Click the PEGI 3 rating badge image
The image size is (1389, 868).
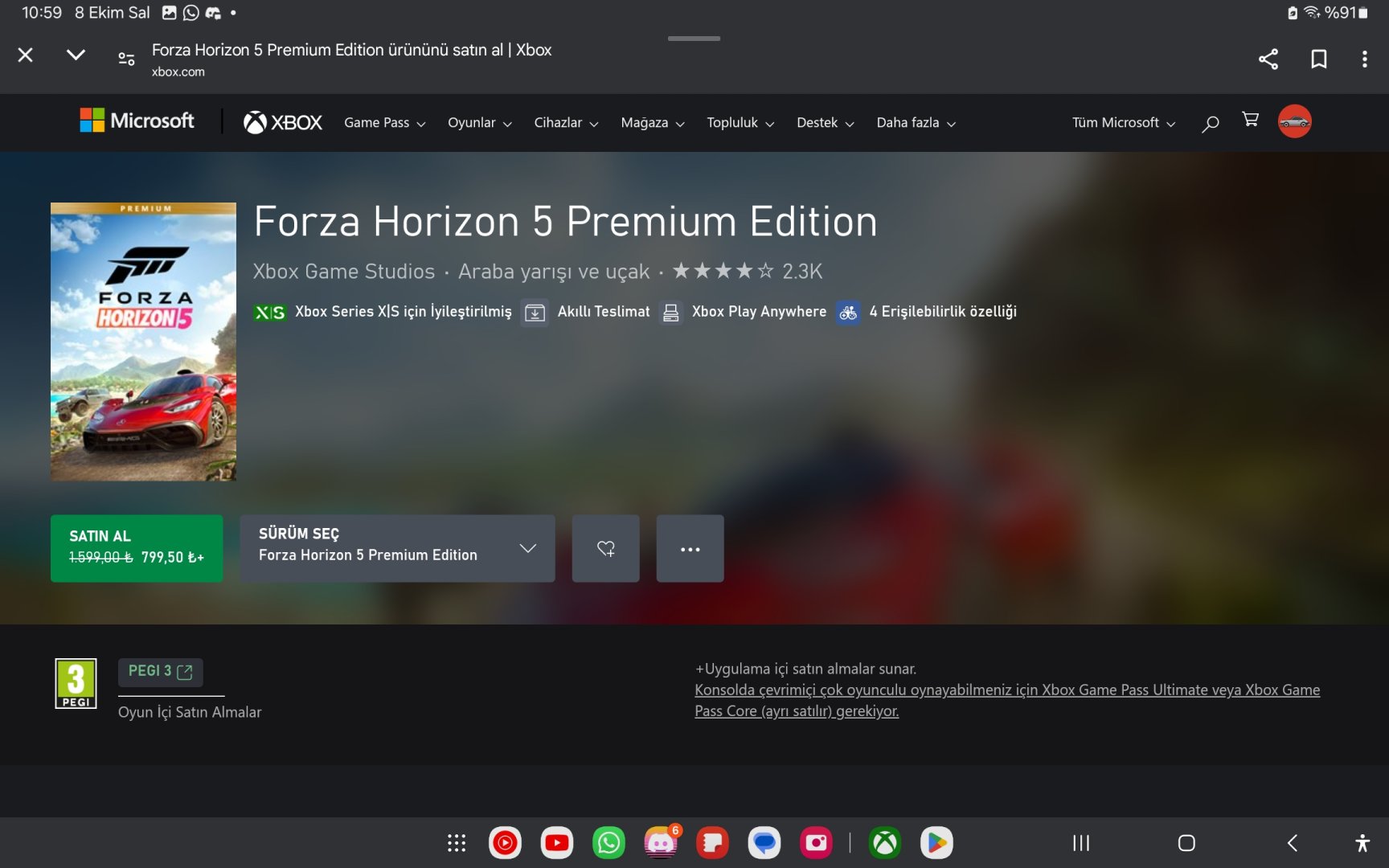(76, 683)
